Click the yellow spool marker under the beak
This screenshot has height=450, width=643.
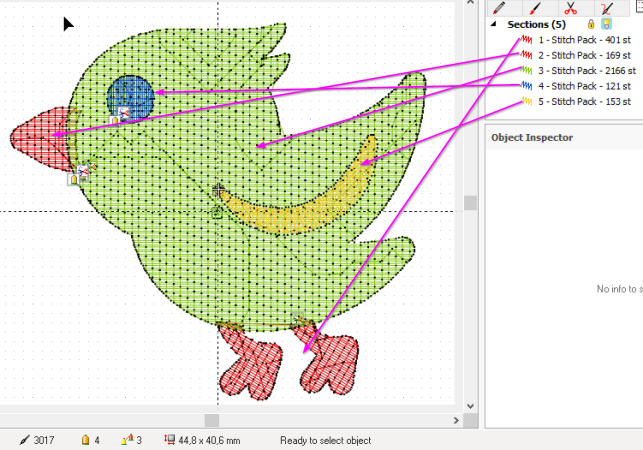(x=74, y=179)
